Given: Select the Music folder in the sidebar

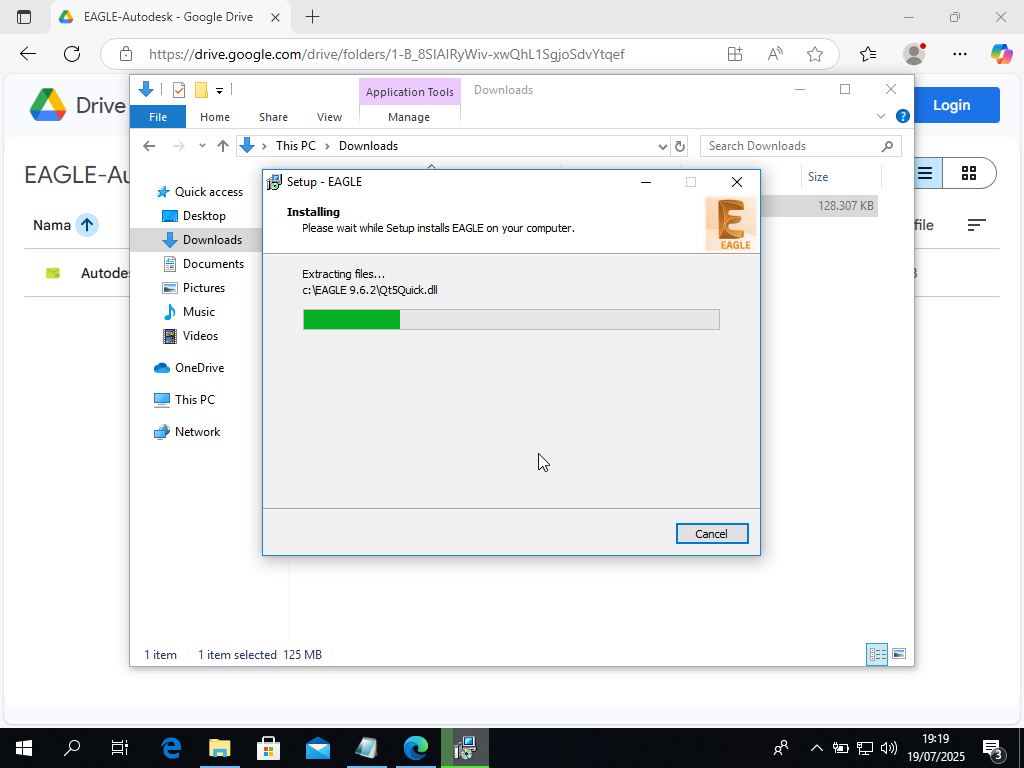Looking at the screenshot, I should click(197, 311).
